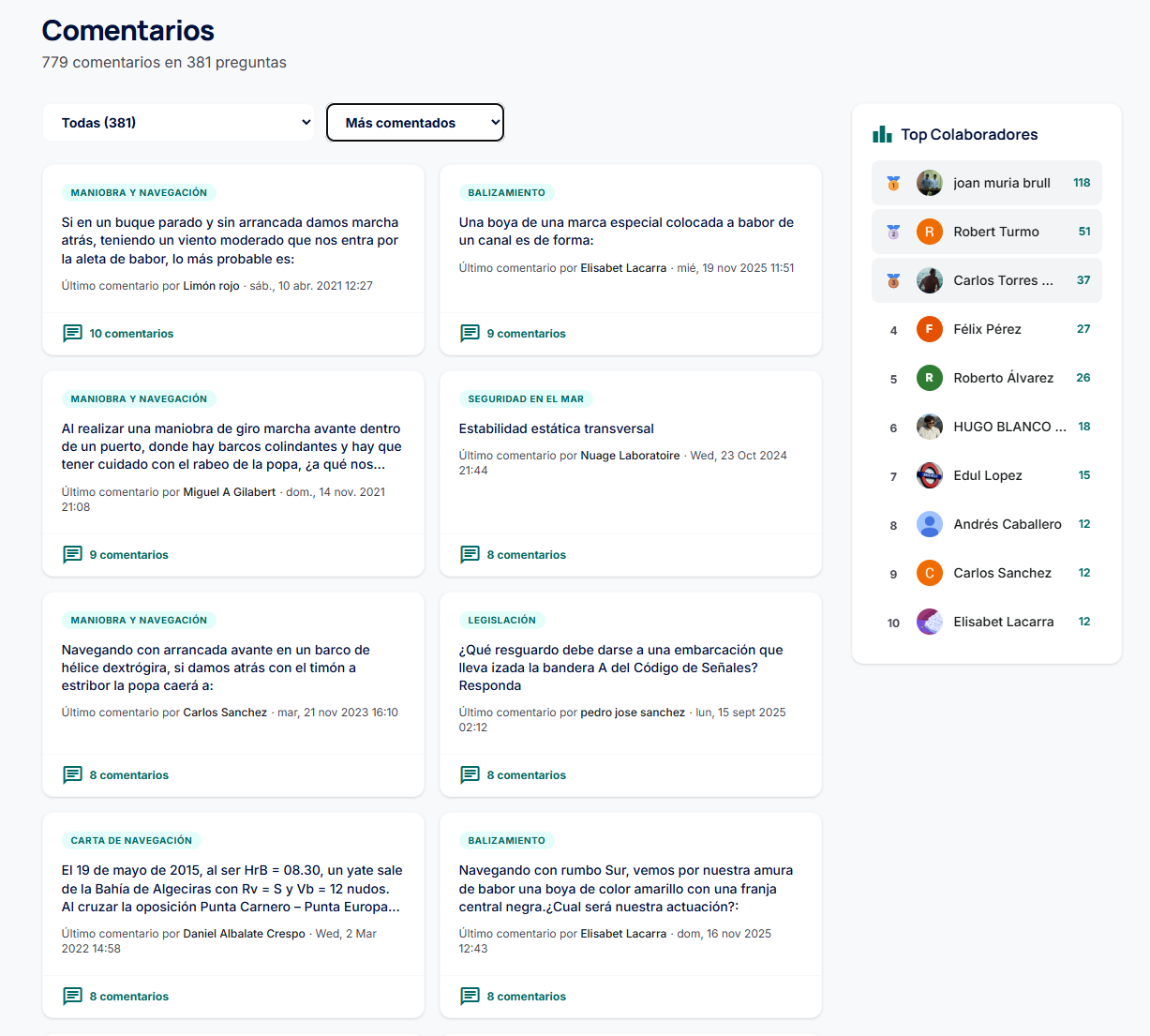The image size is (1150, 1036).
Task: Click Félix Pérez's orange avatar icon
Action: [x=929, y=329]
